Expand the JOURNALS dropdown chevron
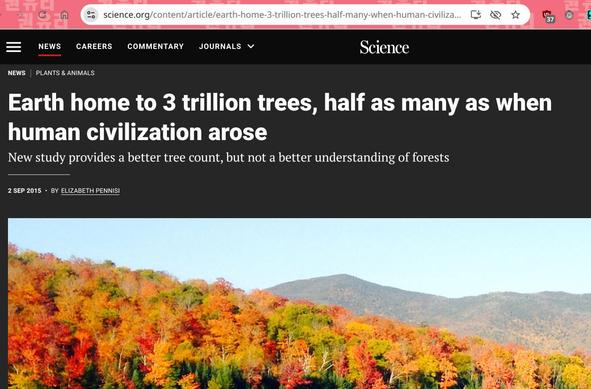Screen dimensions: 591x389 click(x=251, y=46)
